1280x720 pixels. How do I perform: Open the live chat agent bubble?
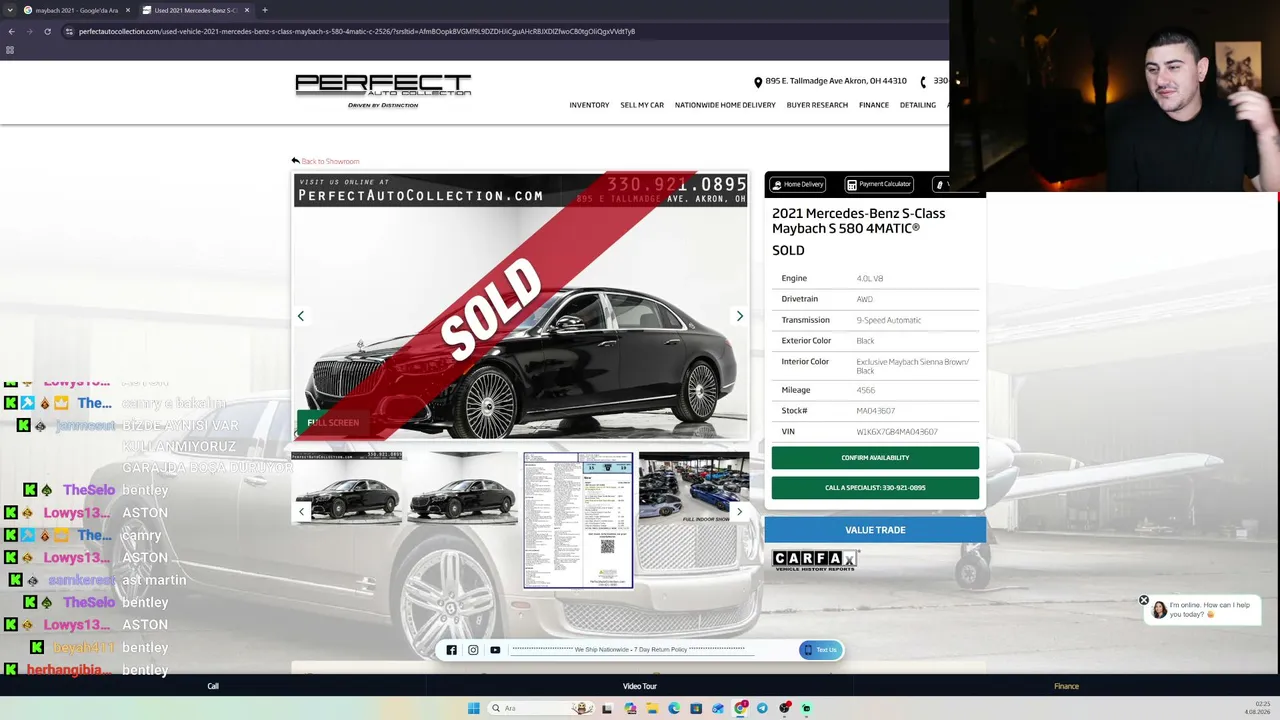pyautogui.click(x=1203, y=610)
